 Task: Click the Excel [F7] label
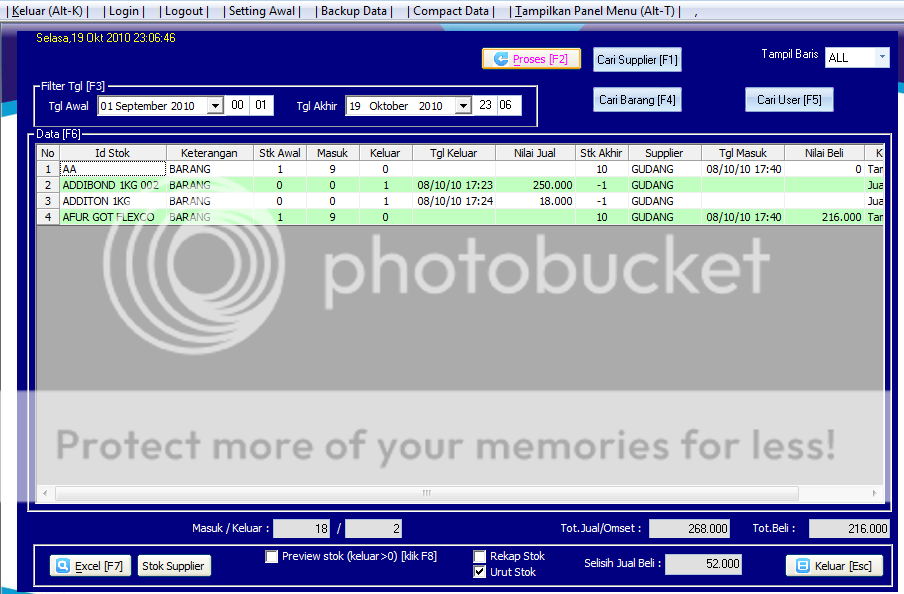point(99,566)
